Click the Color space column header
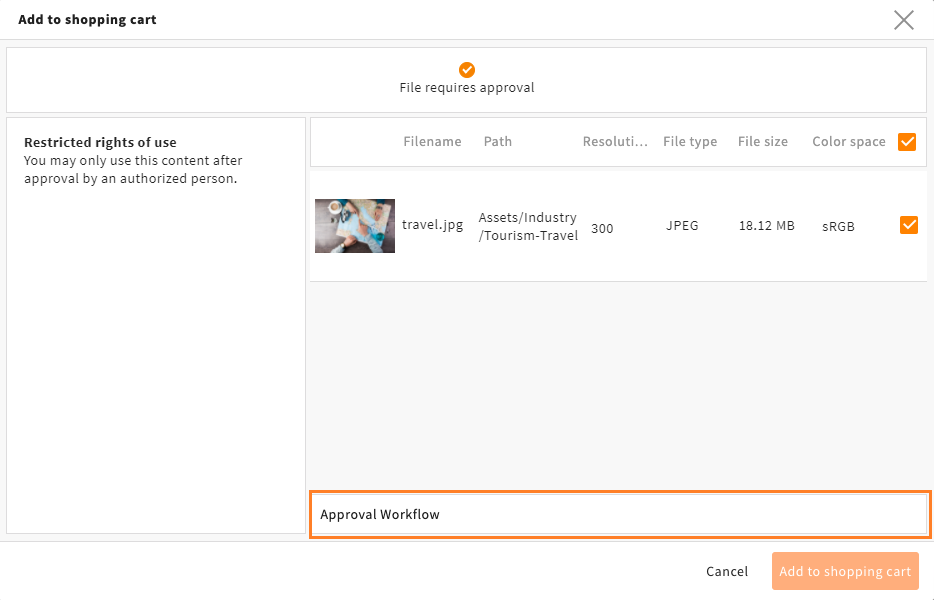This screenshot has height=600, width=934. 849,142
